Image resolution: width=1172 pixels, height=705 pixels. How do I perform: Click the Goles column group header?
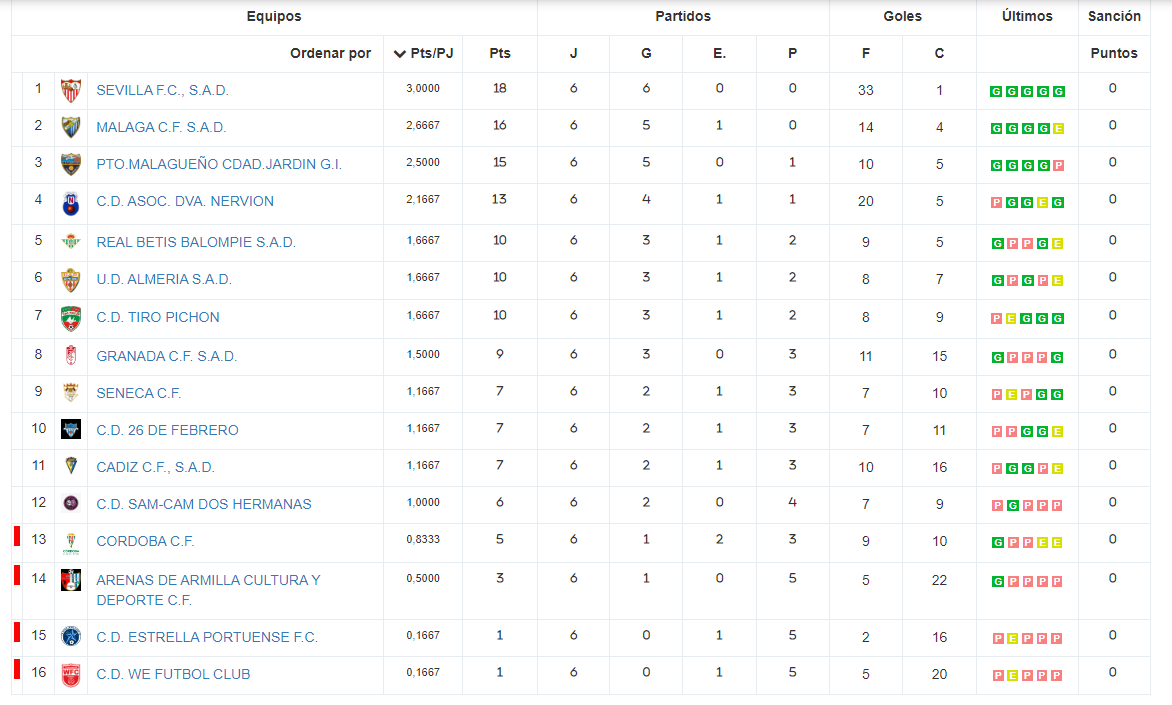(x=903, y=16)
